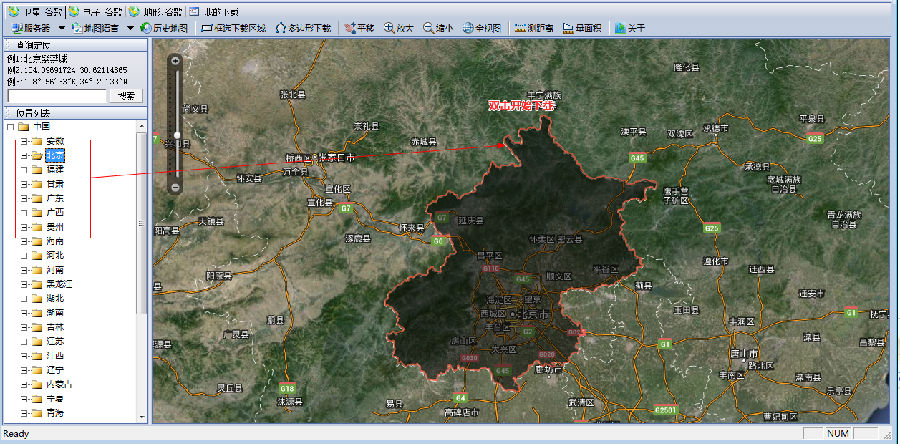Click the 位置列表 location list panel header
The width and height of the screenshot is (900, 444).
(76, 113)
